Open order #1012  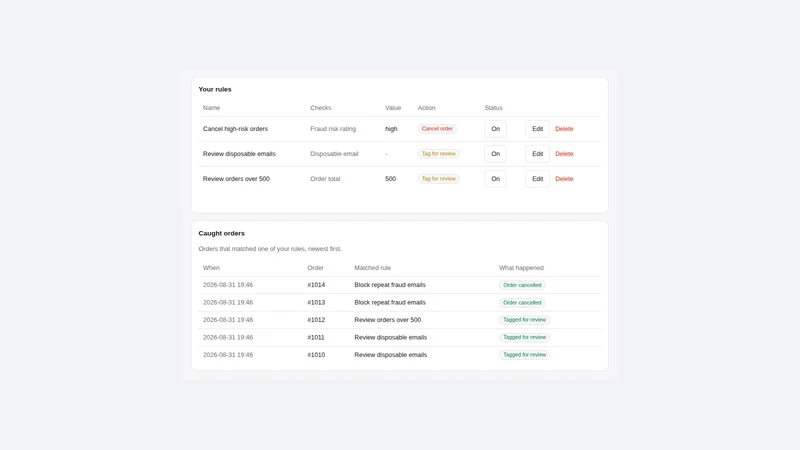(316, 320)
